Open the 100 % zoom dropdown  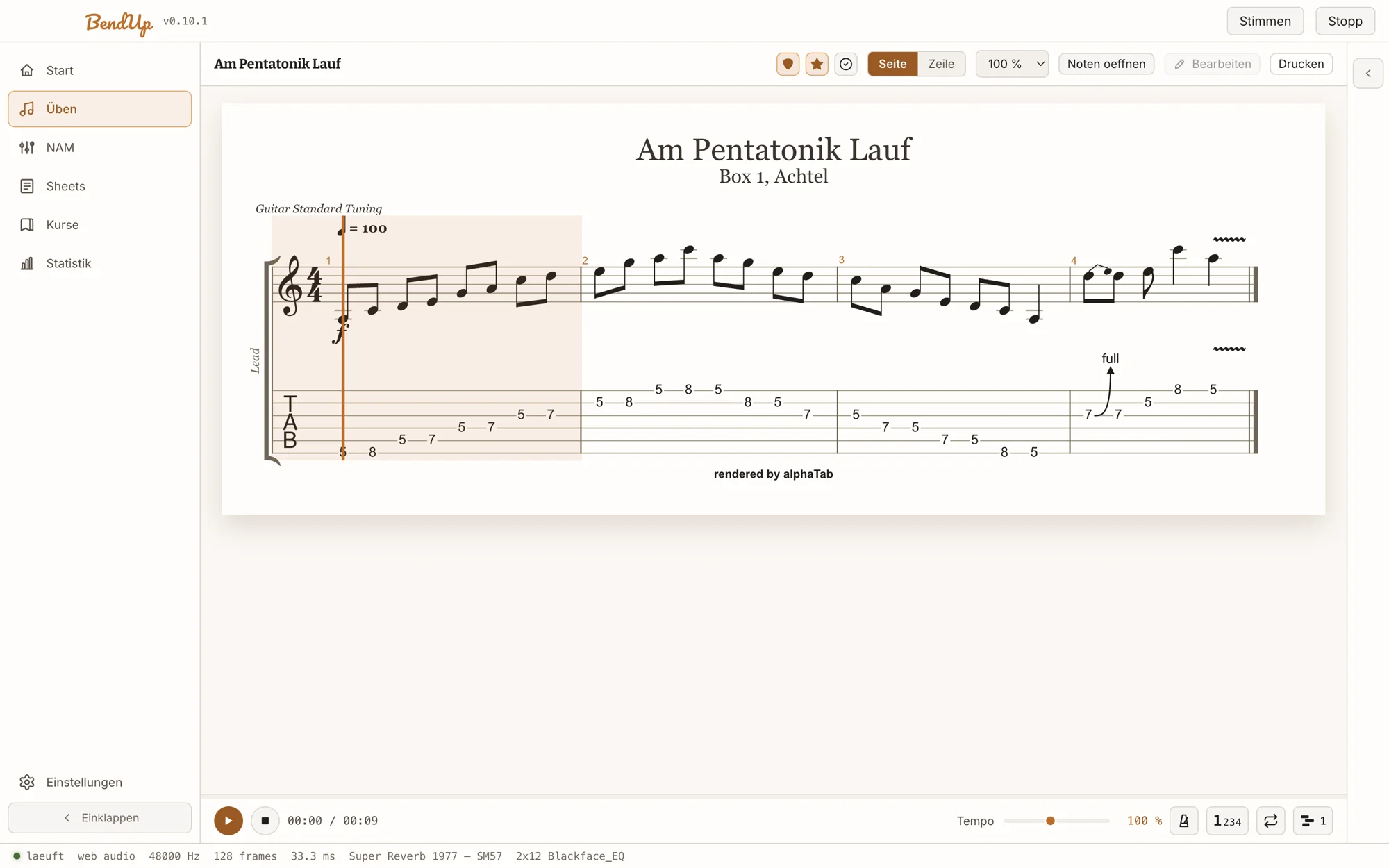(1012, 64)
